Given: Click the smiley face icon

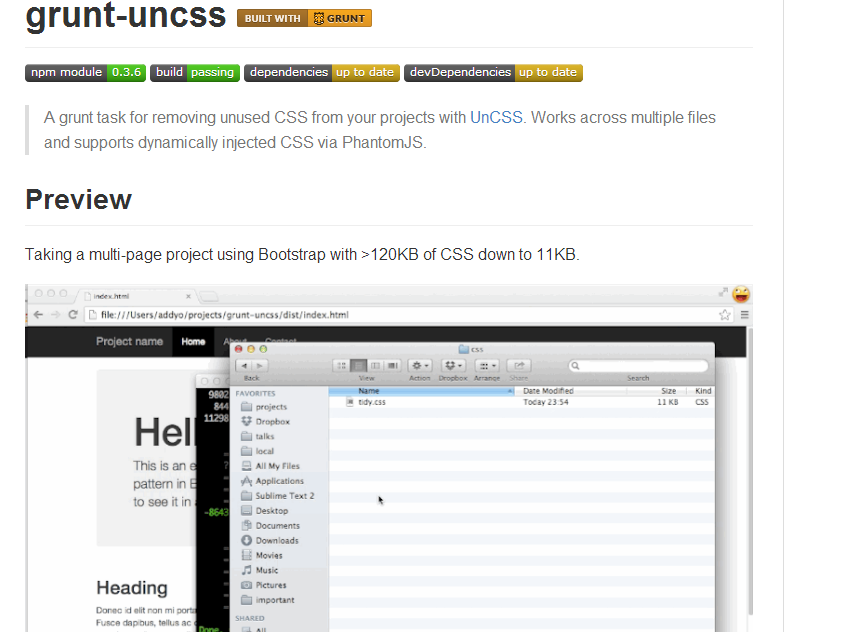Looking at the screenshot, I should 741,294.
